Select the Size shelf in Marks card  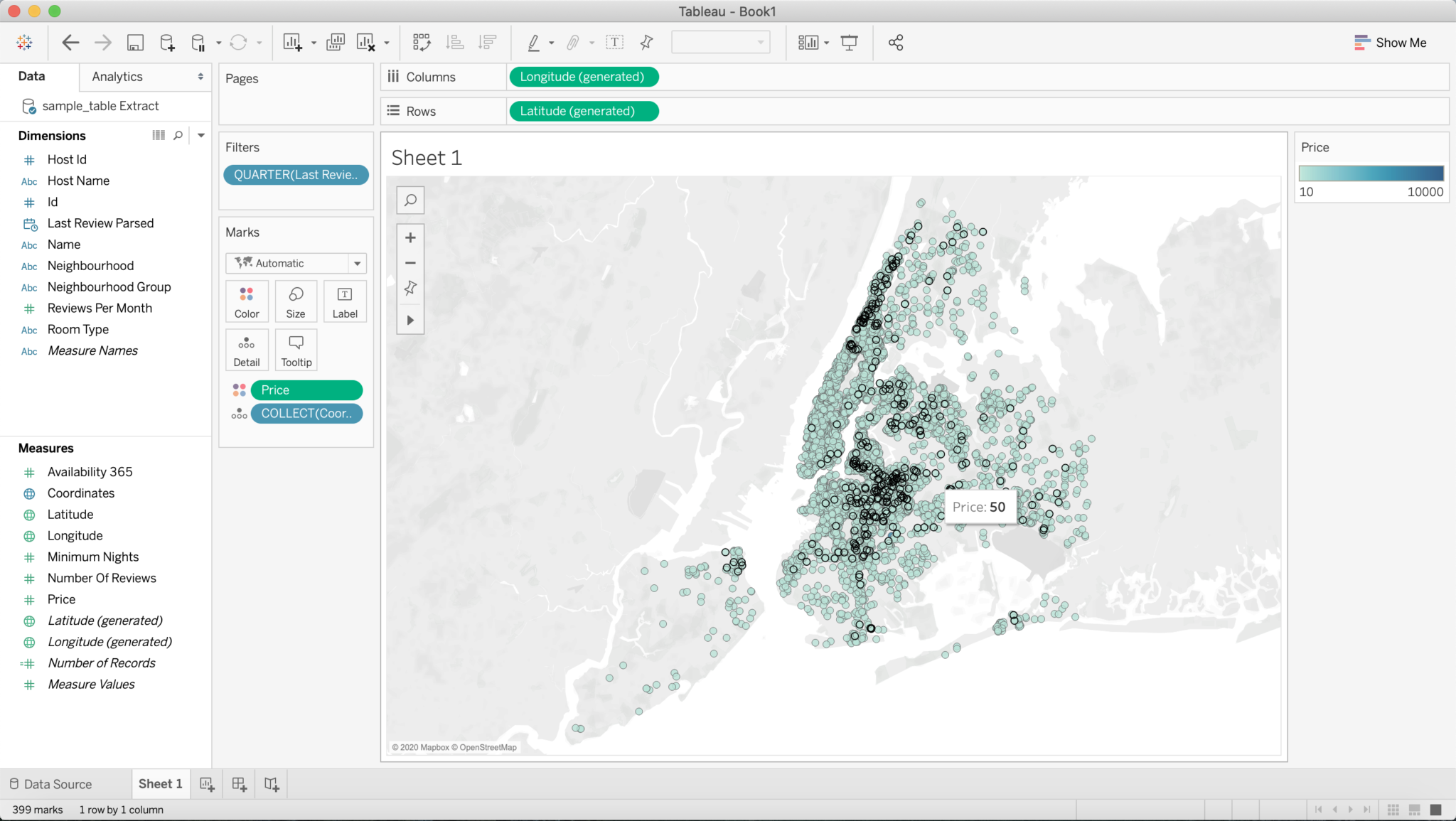coord(296,301)
